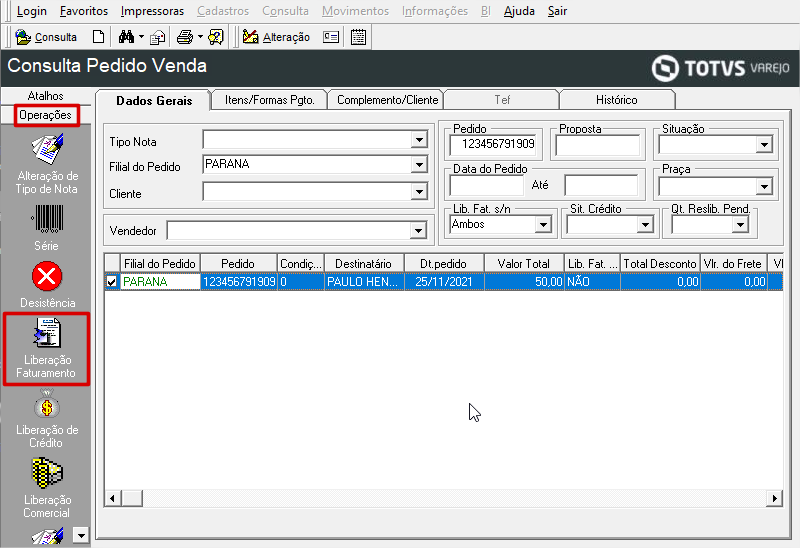Click the PARANA cell in grid row
800x548 pixels.
click(x=160, y=282)
